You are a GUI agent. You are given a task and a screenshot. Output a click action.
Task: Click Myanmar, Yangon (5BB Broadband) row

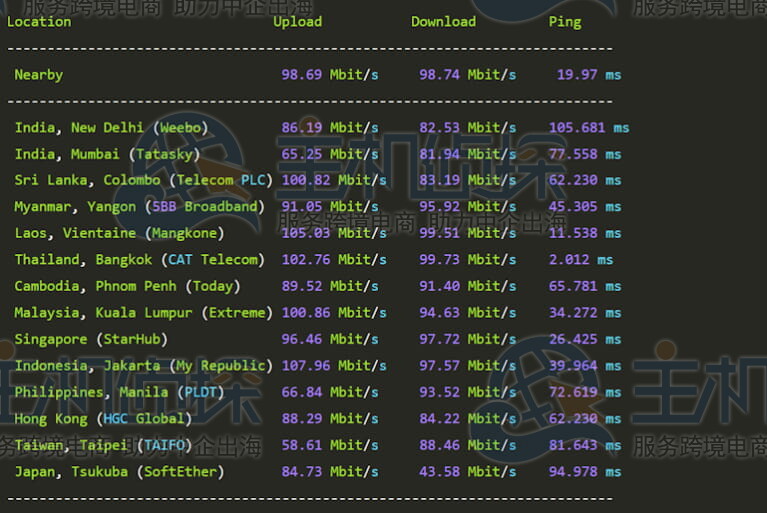coord(139,207)
